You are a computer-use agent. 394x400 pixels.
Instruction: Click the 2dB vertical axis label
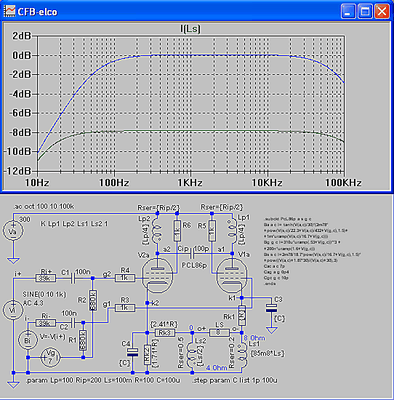21,36
